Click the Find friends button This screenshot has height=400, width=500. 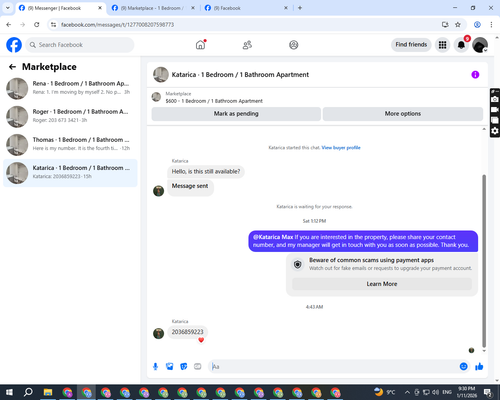(411, 45)
